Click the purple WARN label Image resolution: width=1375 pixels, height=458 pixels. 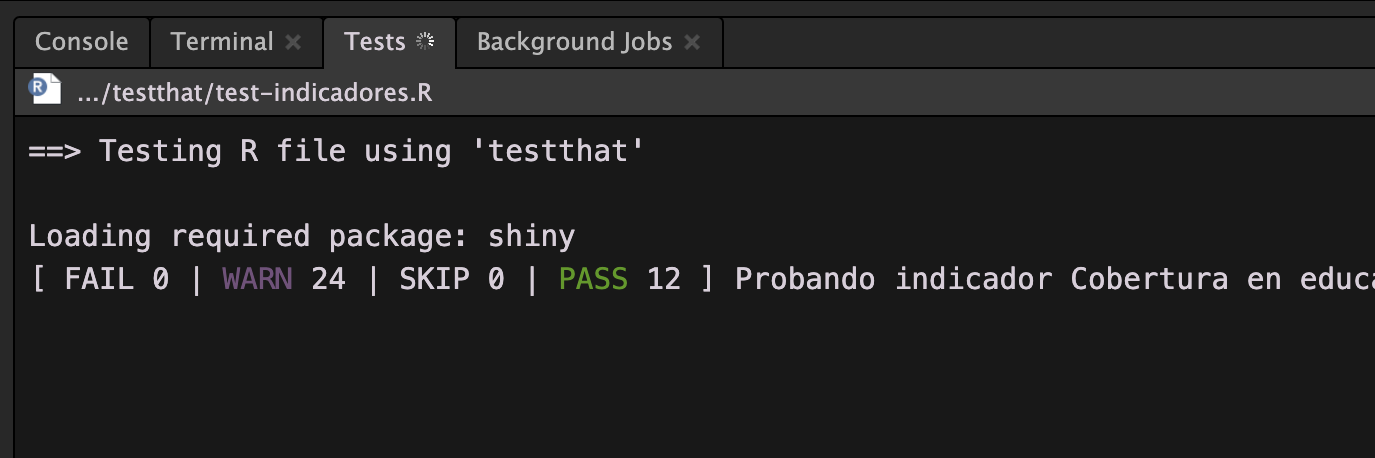(257, 279)
